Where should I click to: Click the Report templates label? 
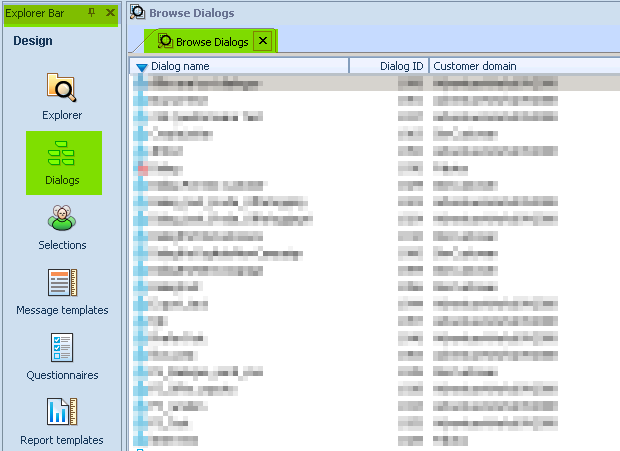62,440
